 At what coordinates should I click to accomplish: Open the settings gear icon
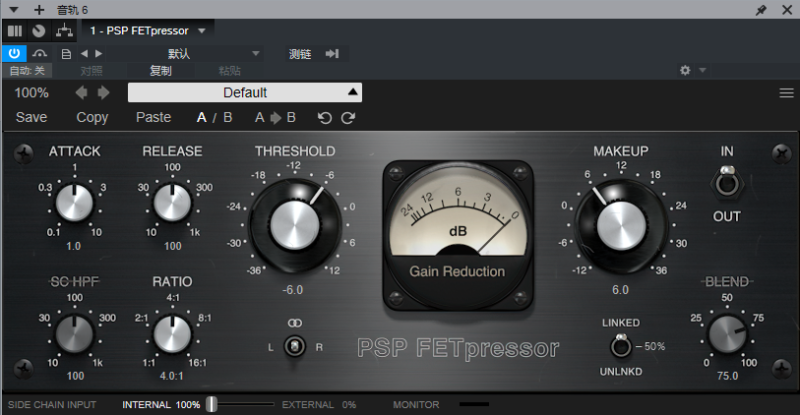[685, 71]
